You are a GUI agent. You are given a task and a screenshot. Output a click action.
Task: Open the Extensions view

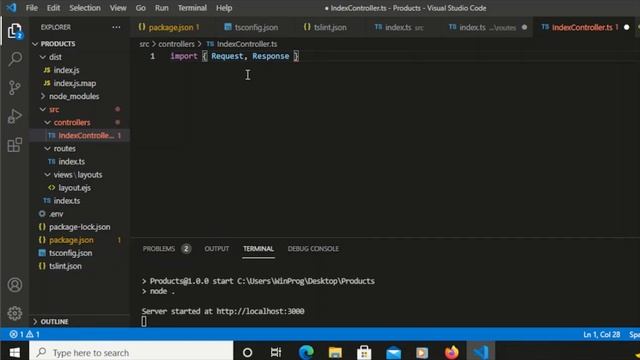(x=15, y=145)
